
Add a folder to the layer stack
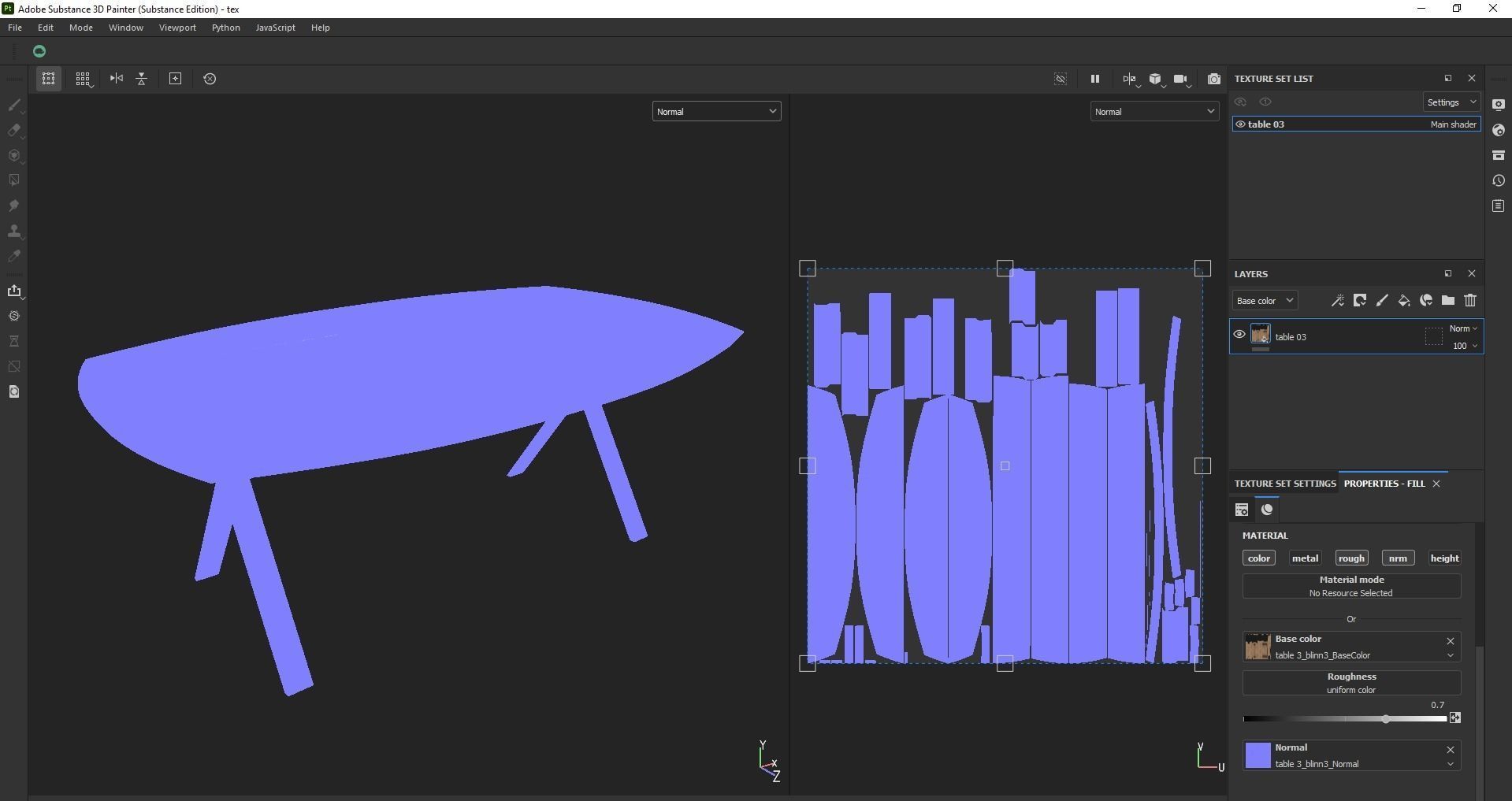point(1448,300)
